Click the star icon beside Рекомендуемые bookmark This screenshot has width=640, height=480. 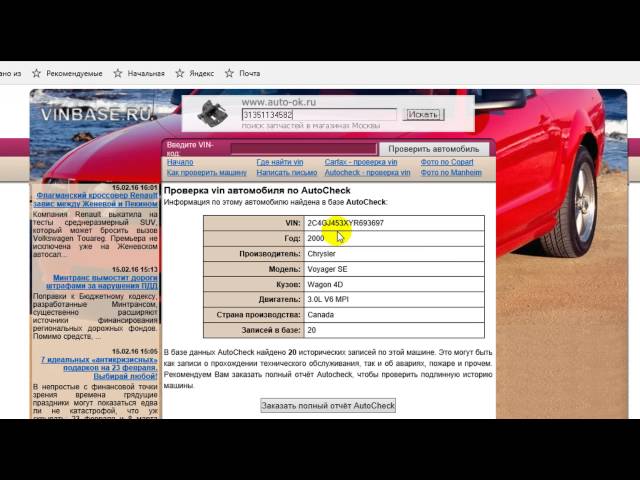click(x=36, y=73)
